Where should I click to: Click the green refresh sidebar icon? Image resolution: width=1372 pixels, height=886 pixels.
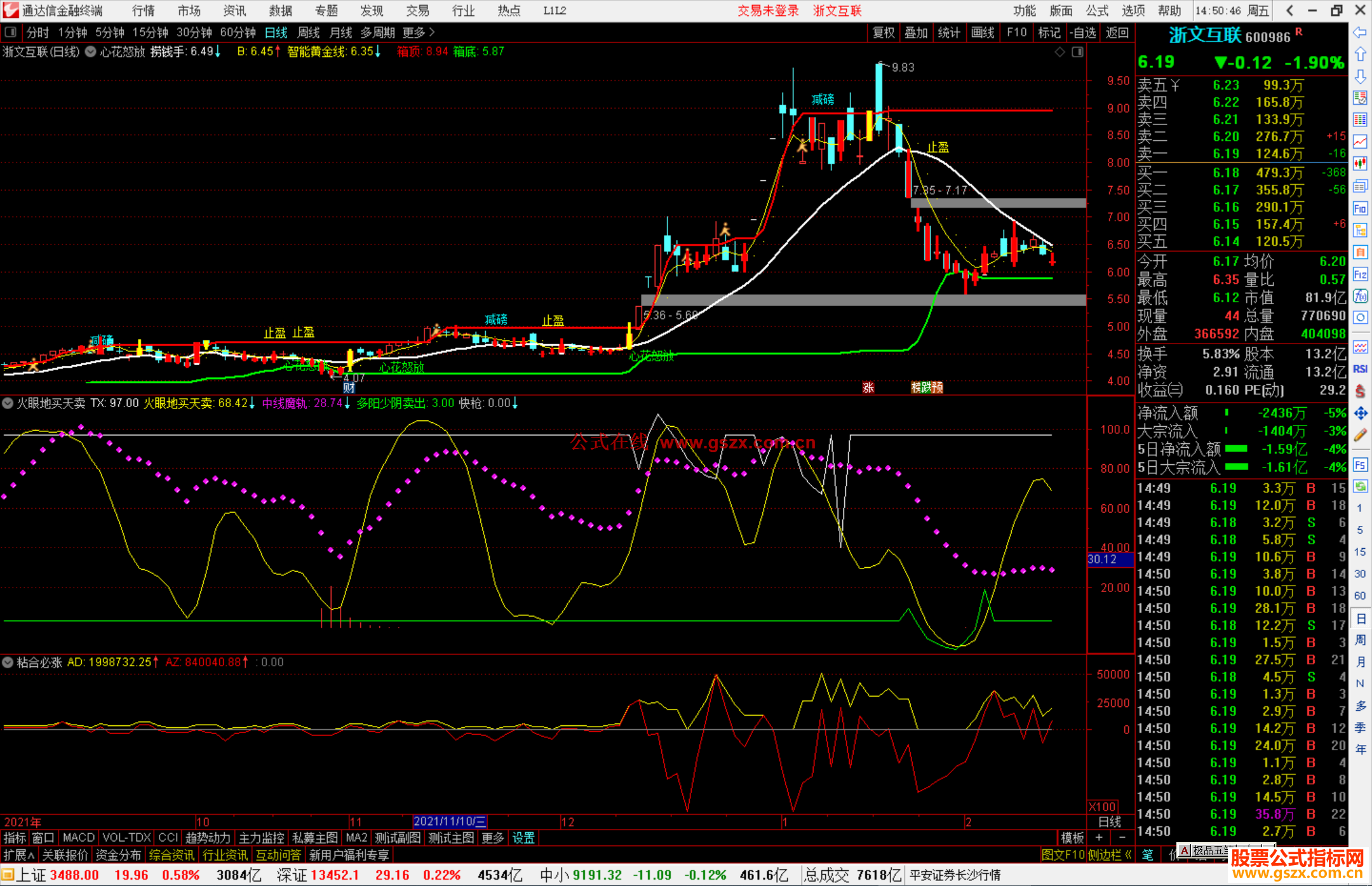tap(1360, 487)
